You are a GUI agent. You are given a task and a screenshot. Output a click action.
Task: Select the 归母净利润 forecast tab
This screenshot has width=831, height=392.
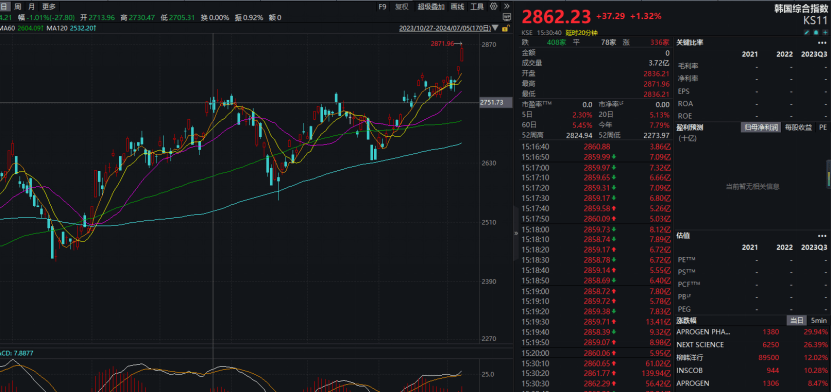click(761, 127)
